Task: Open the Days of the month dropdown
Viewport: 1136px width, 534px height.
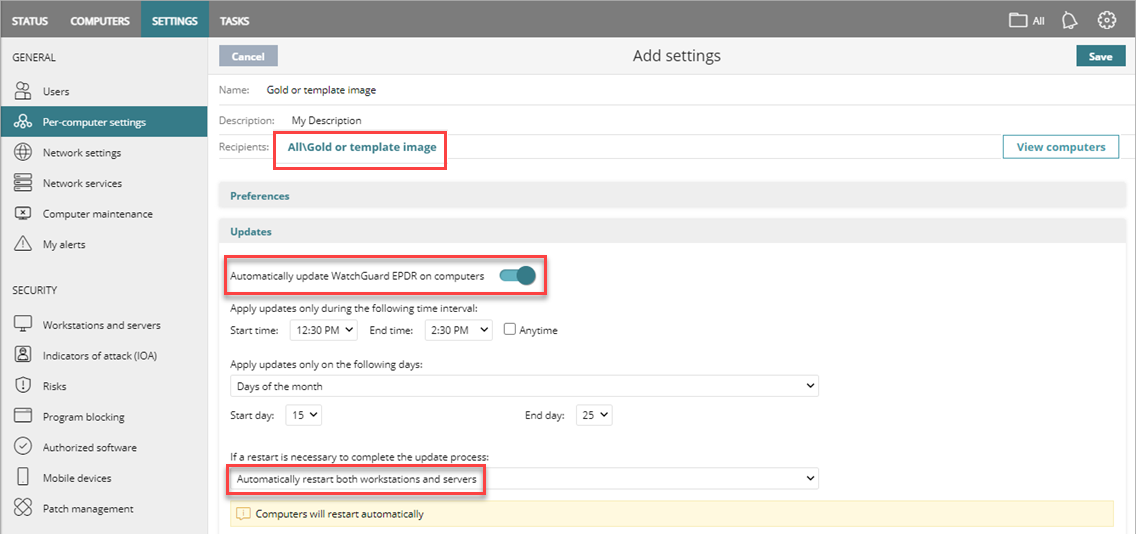Action: click(x=524, y=386)
